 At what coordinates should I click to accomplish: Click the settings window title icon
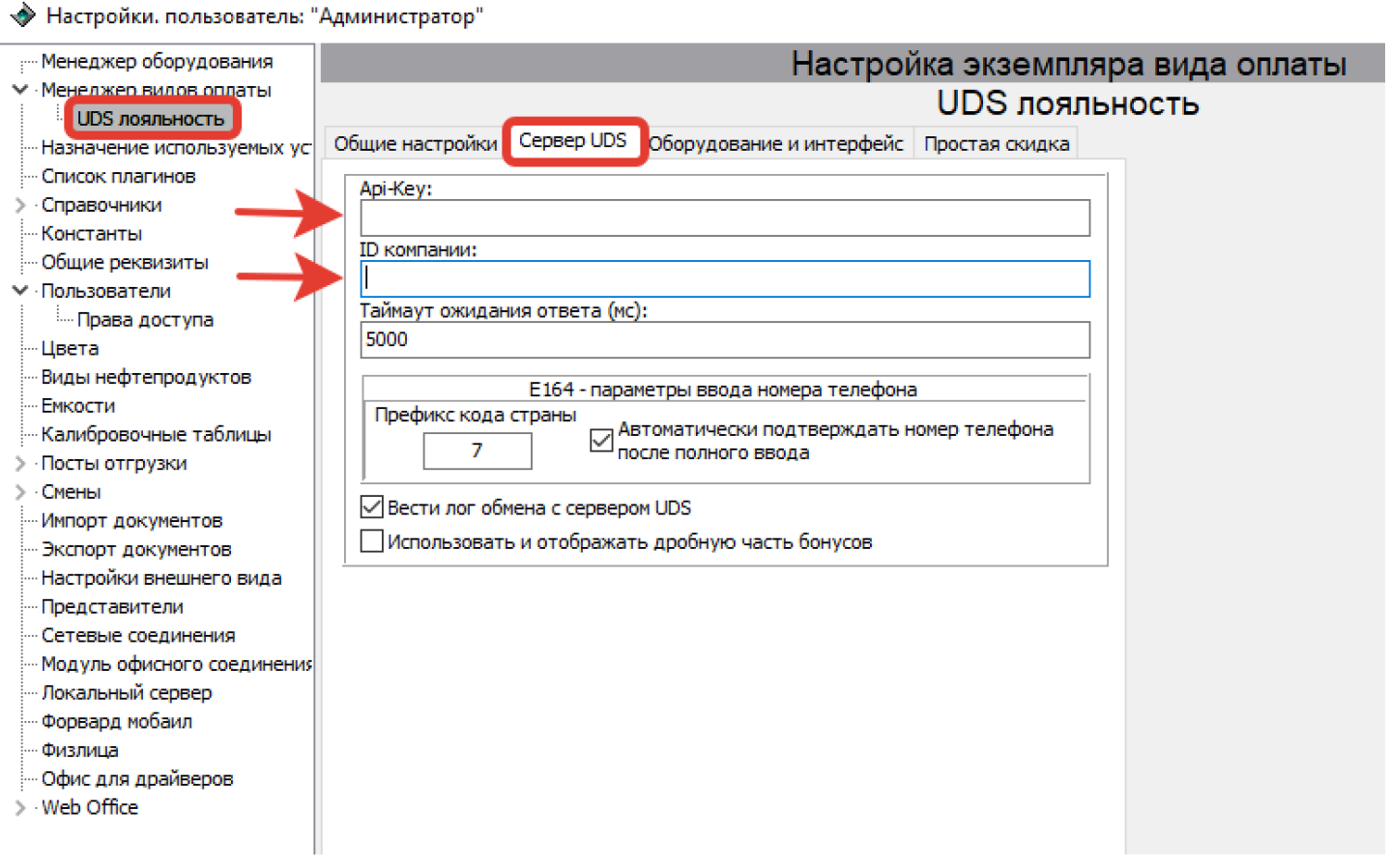(x=22, y=15)
